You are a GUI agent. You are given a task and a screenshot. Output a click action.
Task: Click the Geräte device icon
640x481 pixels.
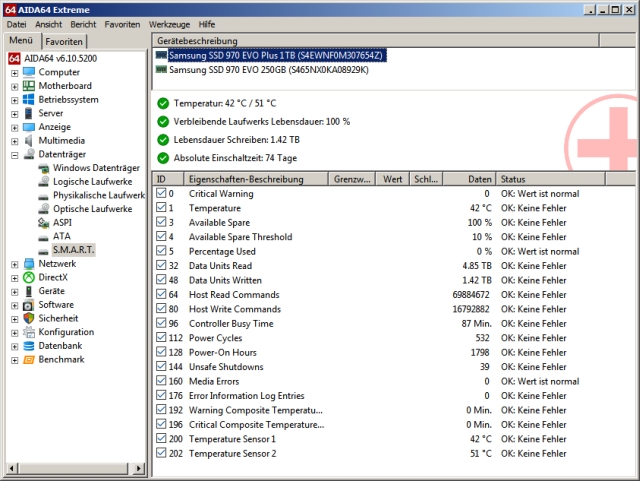tap(29, 291)
